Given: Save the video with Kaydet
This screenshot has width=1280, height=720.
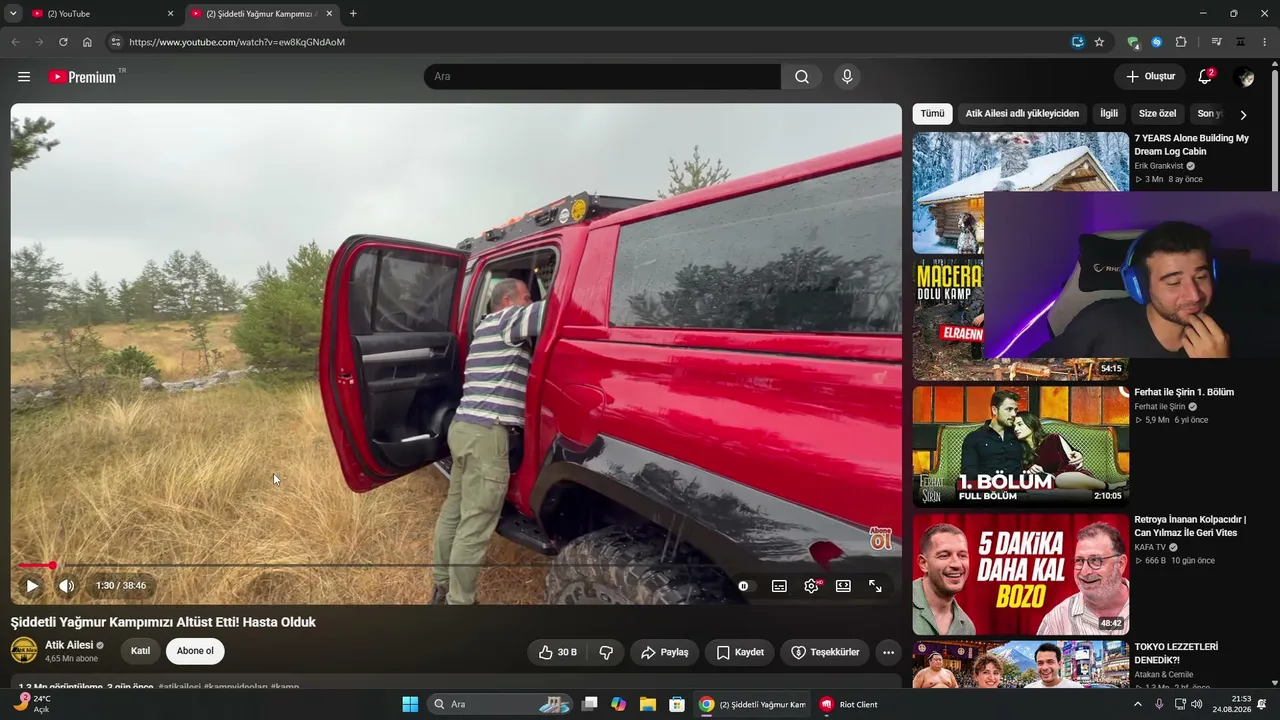Looking at the screenshot, I should 740,652.
